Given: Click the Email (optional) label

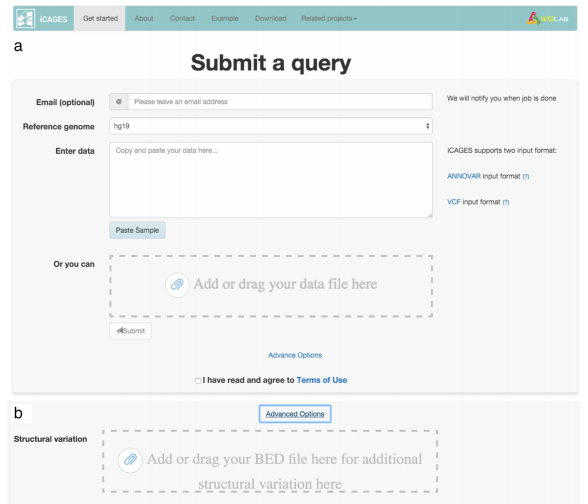Looking at the screenshot, I should point(65,102).
